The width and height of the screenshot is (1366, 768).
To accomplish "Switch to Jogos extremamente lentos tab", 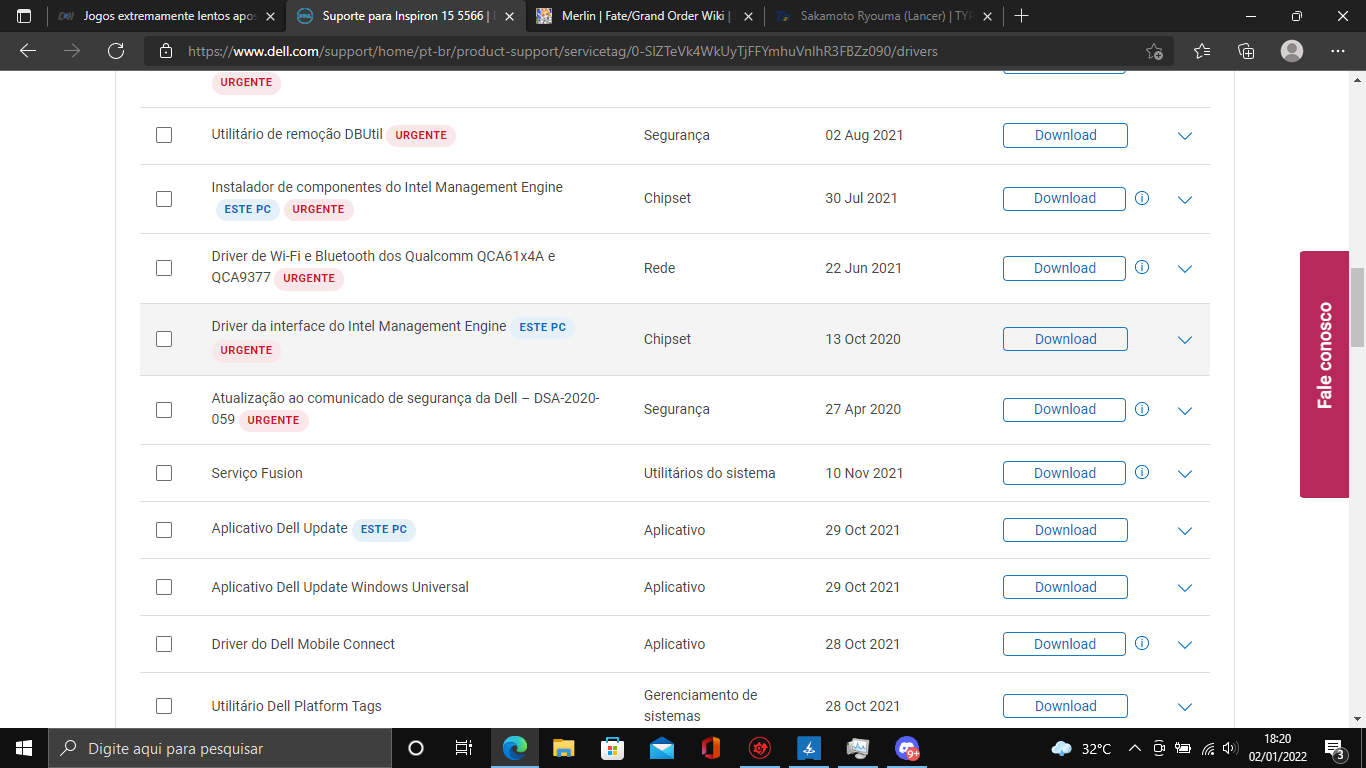I will pyautogui.click(x=165, y=17).
